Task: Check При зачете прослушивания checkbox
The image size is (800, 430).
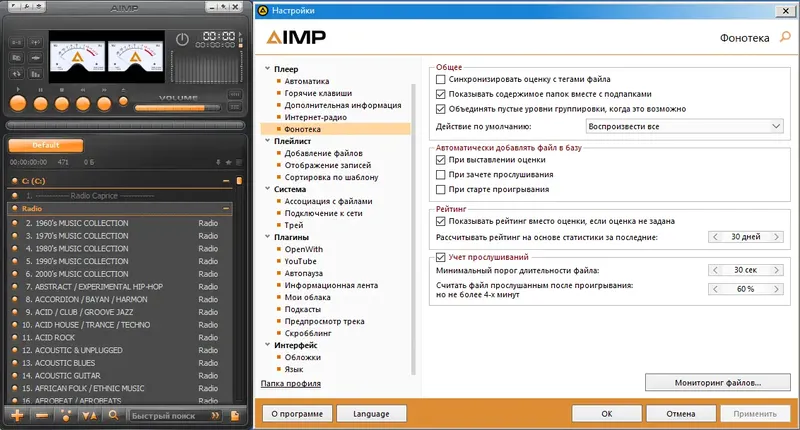Action: (441, 174)
